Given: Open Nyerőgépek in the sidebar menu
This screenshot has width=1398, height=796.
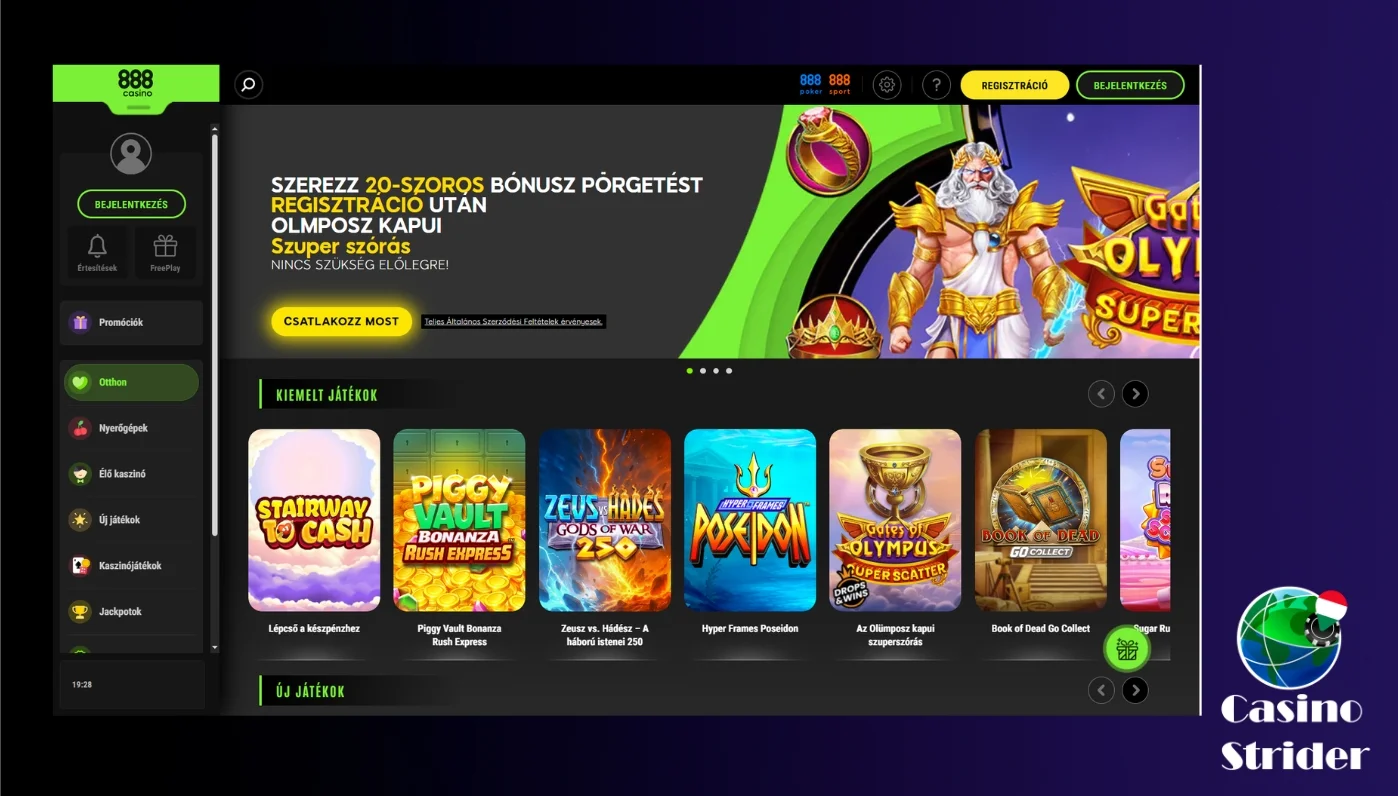Looking at the screenshot, I should (131, 428).
